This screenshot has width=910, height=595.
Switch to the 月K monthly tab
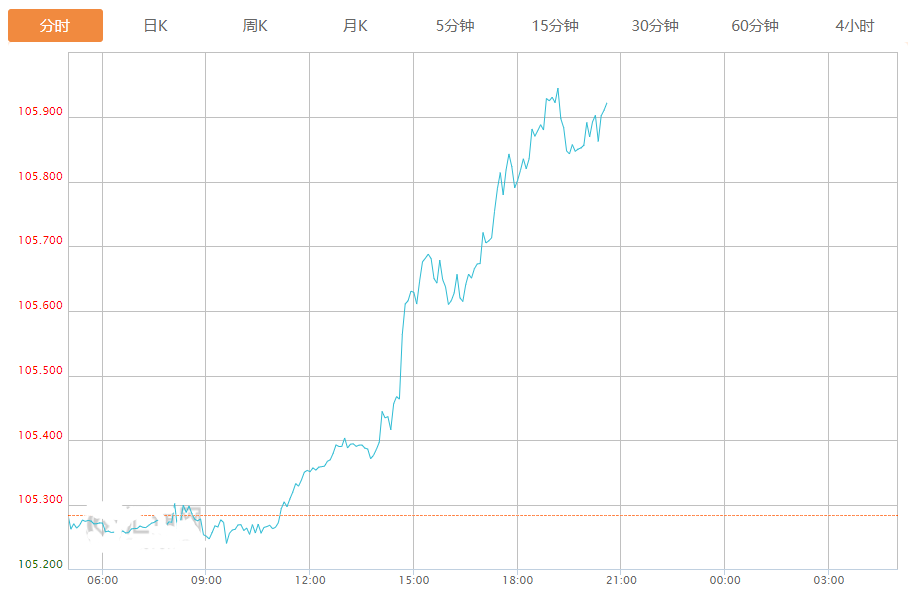click(355, 26)
